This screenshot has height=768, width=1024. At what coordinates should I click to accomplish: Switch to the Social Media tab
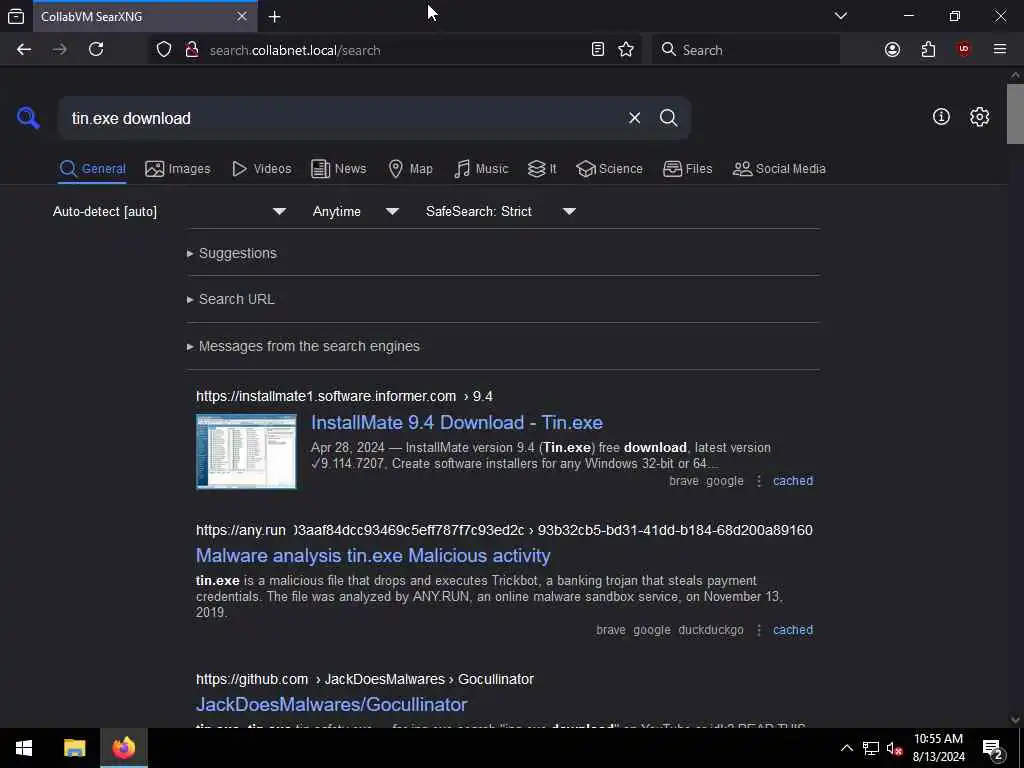779,169
